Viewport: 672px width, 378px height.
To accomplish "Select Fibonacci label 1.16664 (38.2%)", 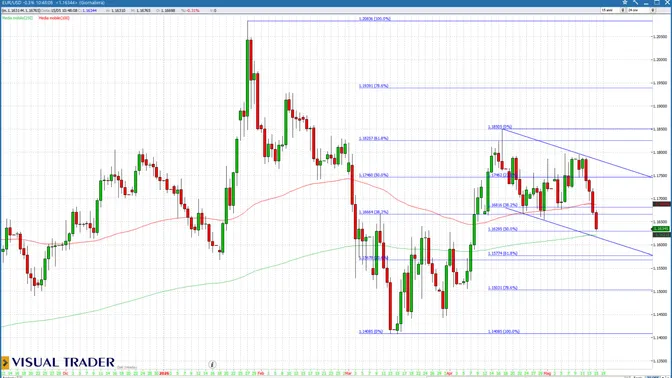I will pos(374,212).
